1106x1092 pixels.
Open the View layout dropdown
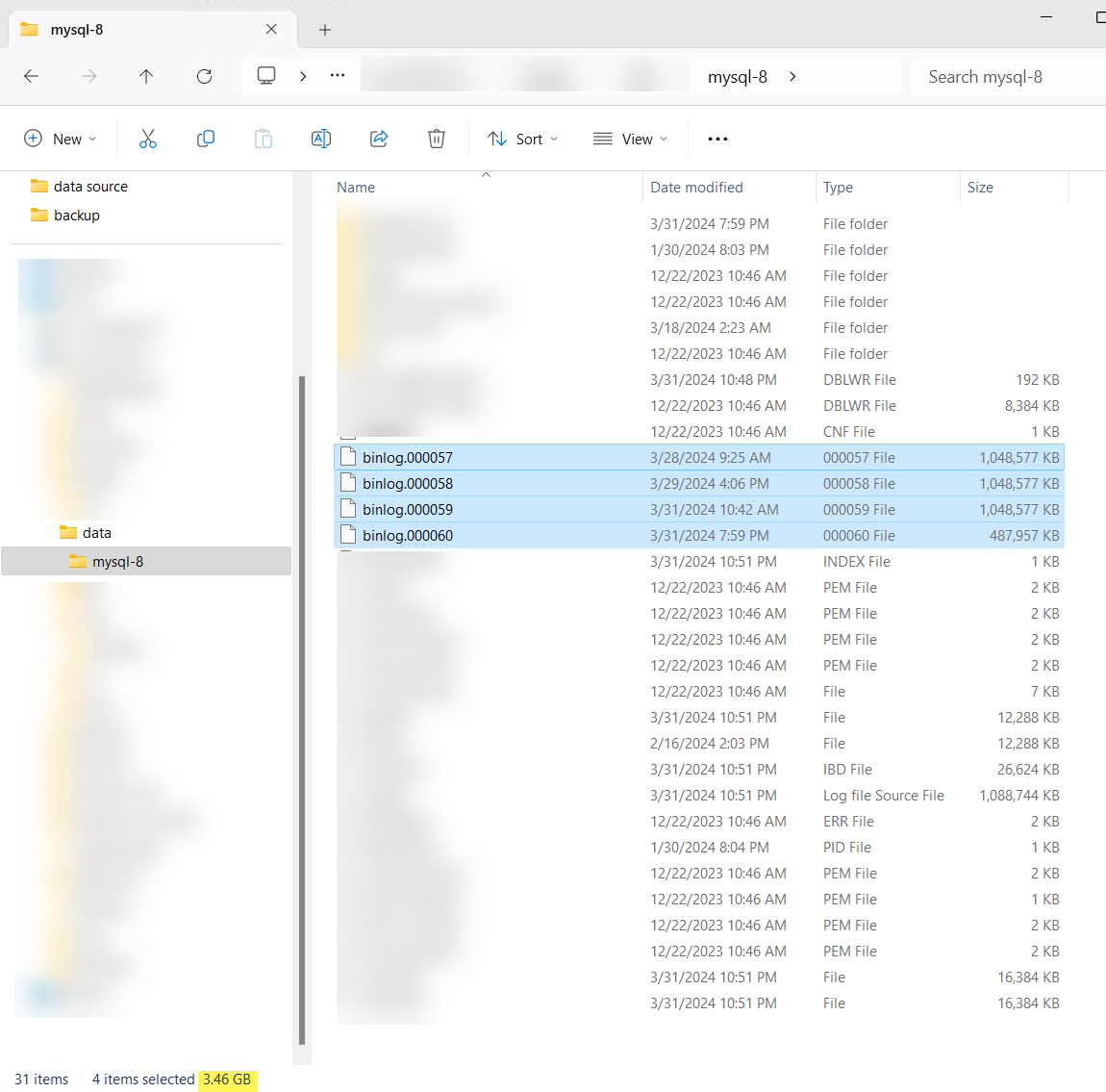tap(630, 139)
